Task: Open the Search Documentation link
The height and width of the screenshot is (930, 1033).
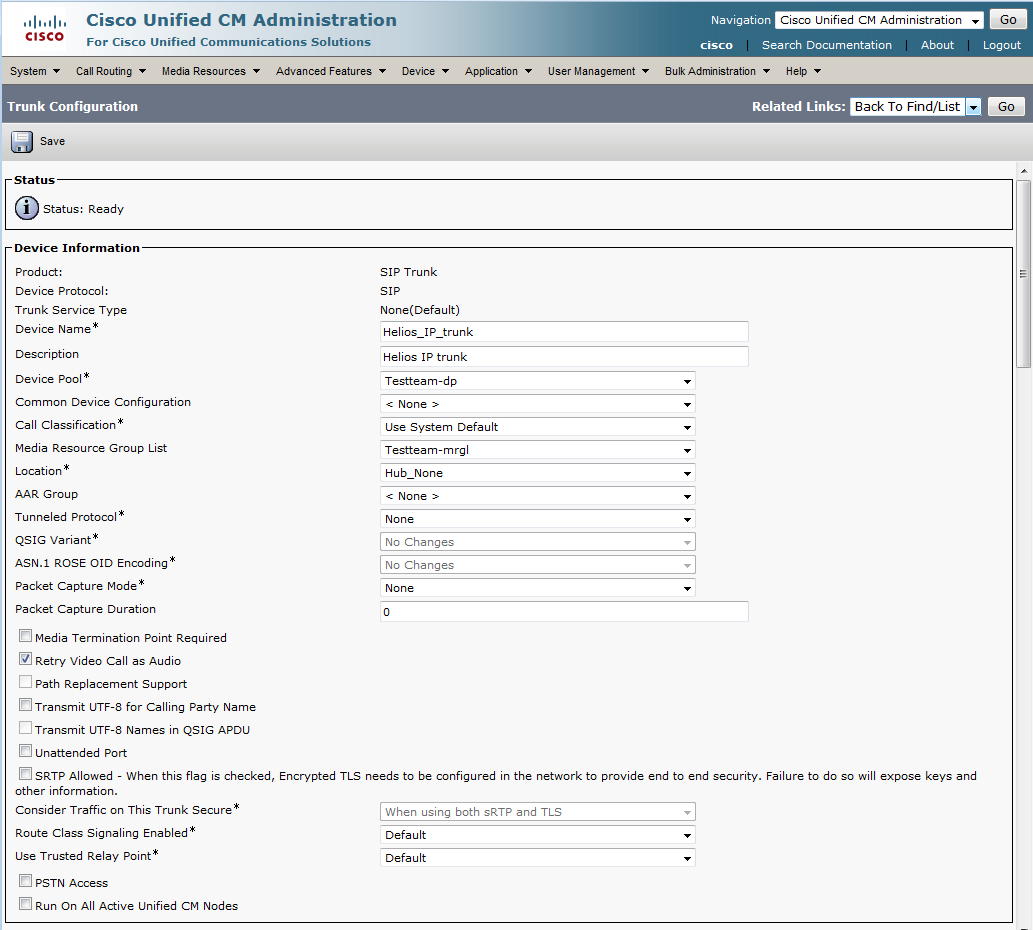Action: pos(826,45)
